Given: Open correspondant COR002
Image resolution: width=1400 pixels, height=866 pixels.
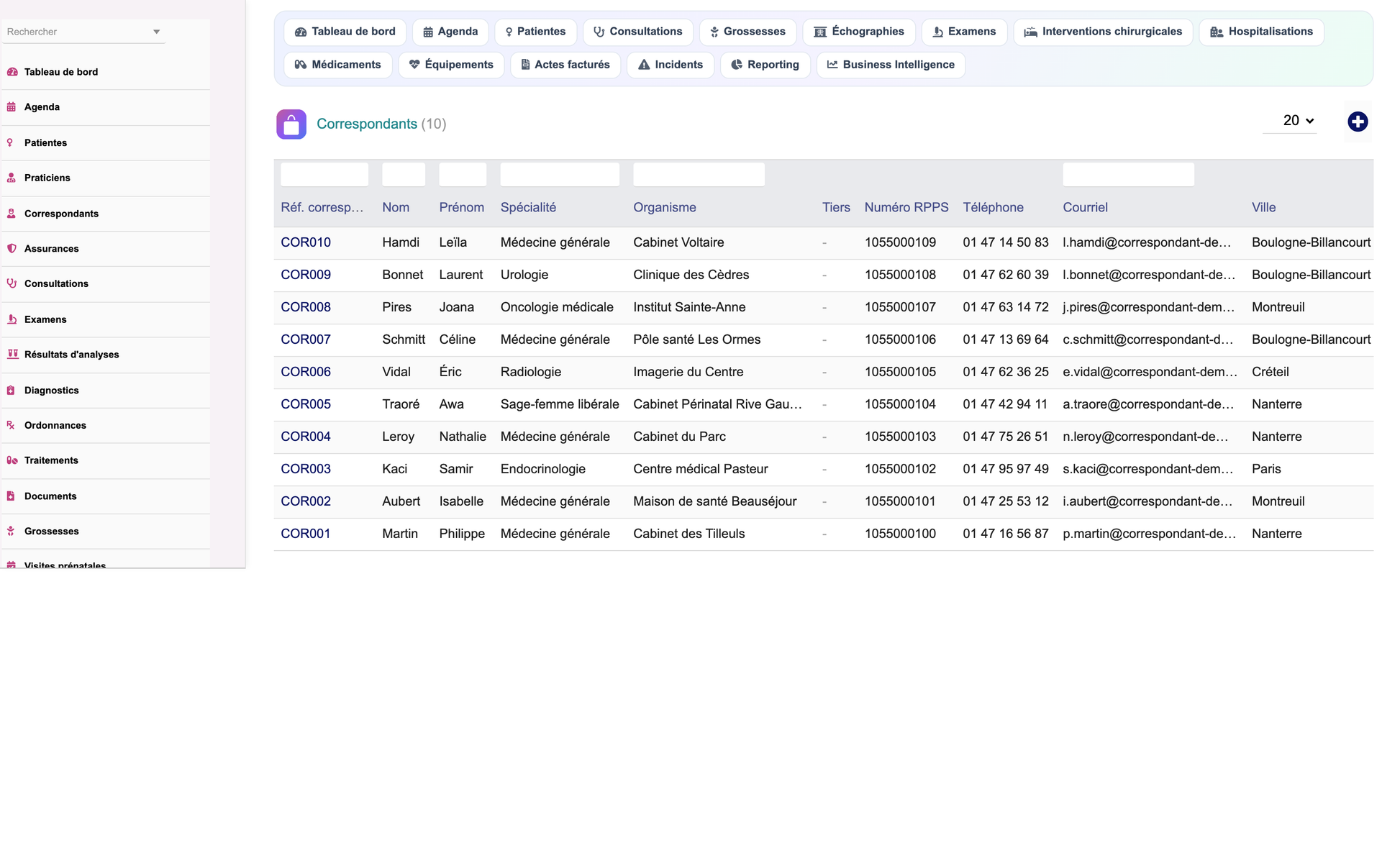Looking at the screenshot, I should click(x=306, y=501).
